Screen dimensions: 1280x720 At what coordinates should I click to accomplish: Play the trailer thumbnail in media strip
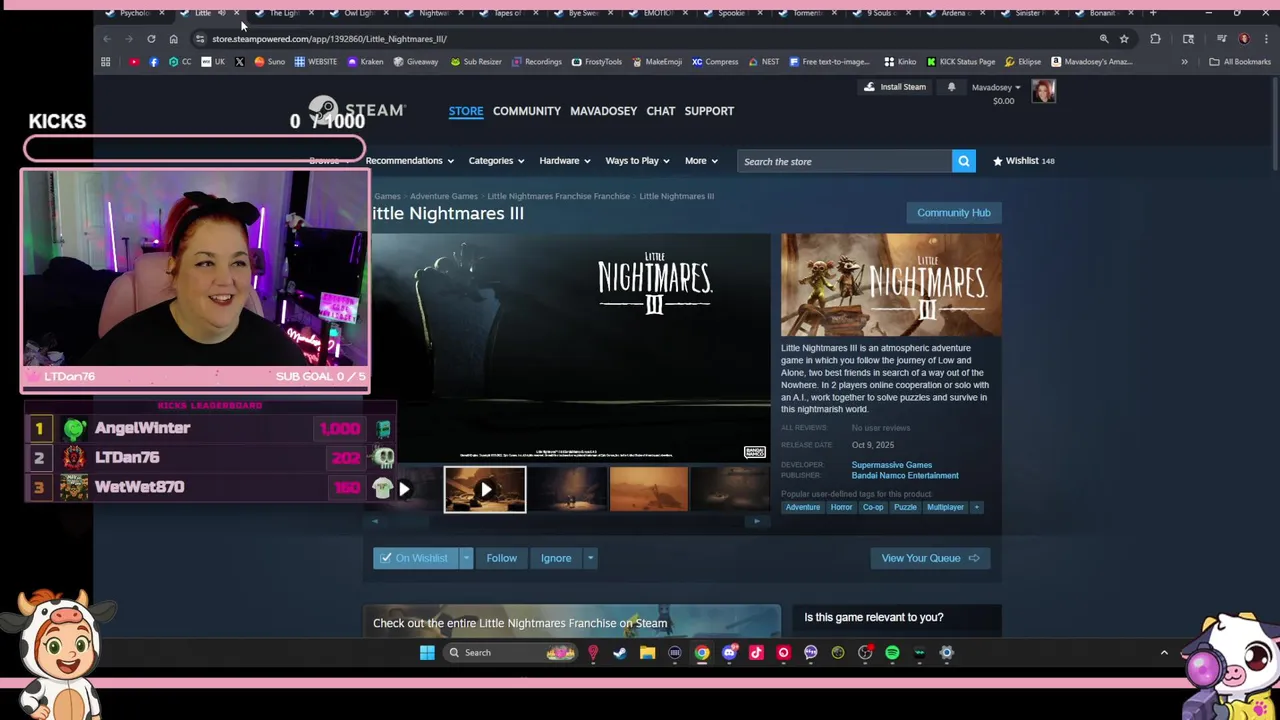click(x=485, y=490)
